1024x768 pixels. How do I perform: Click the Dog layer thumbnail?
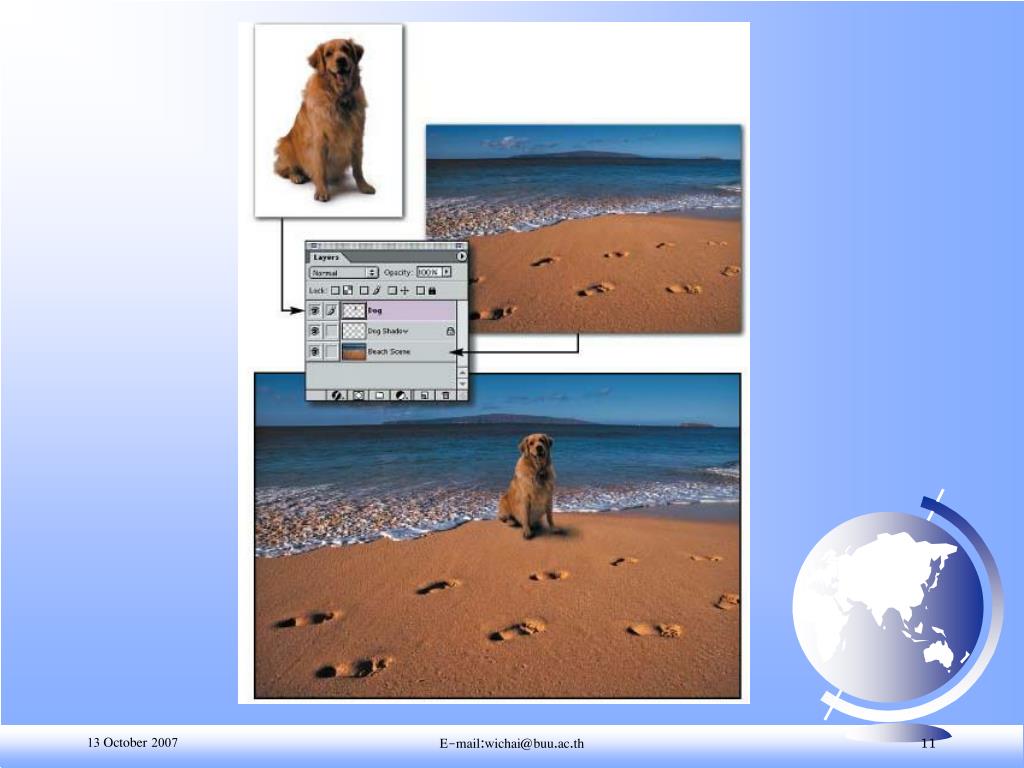tap(353, 311)
